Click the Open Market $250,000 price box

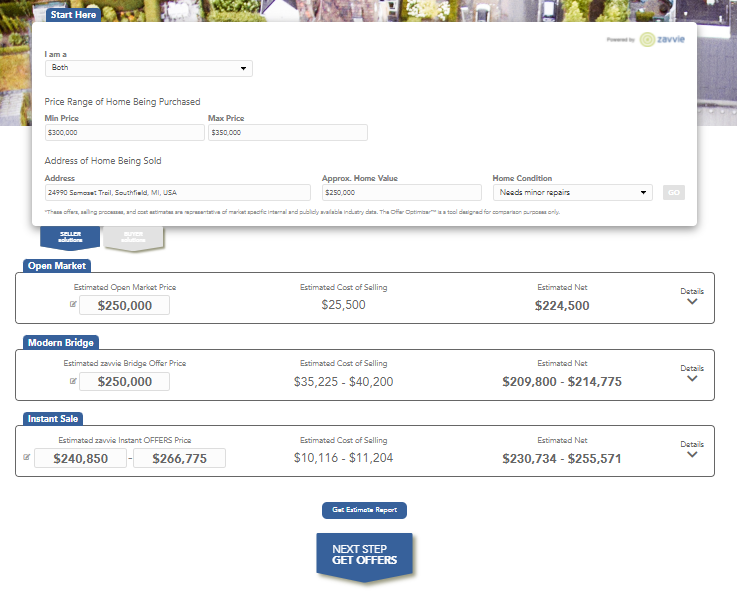tap(125, 305)
